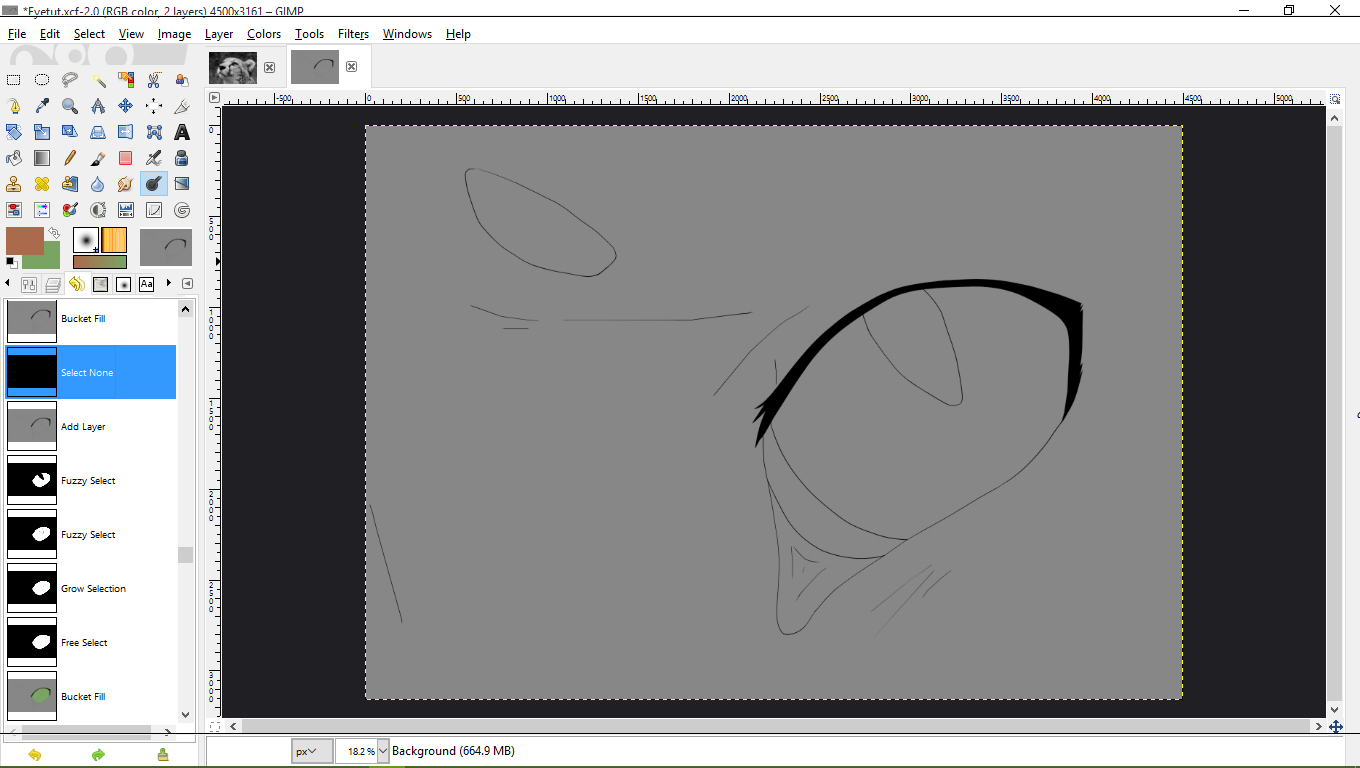Open the active pattern selector
The image size is (1360, 768).
114,240
